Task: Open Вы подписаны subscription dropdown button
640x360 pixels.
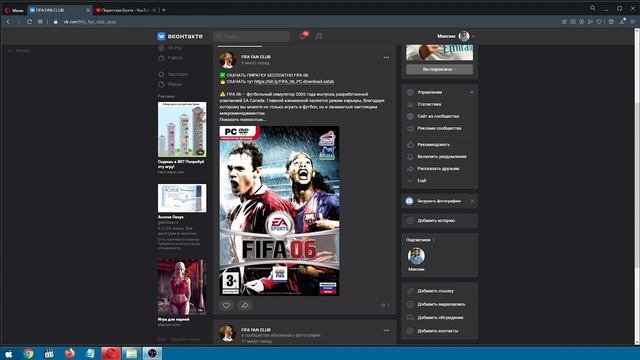Action: tap(440, 69)
